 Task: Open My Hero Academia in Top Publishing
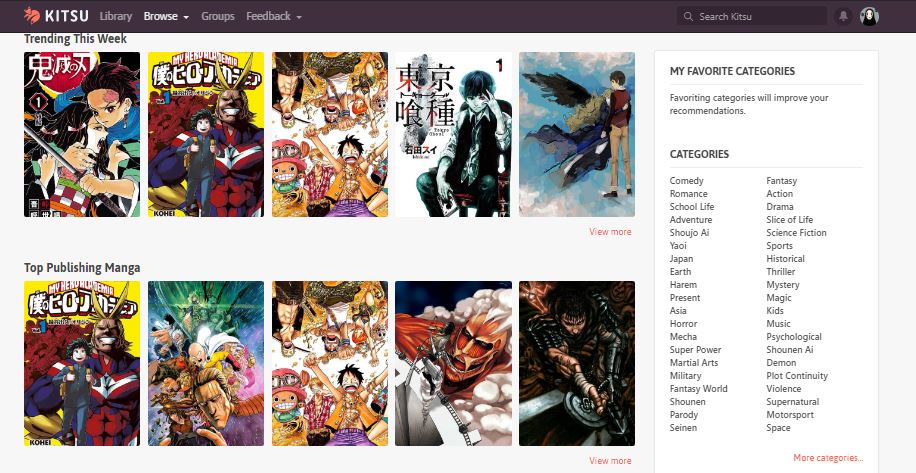[82, 363]
